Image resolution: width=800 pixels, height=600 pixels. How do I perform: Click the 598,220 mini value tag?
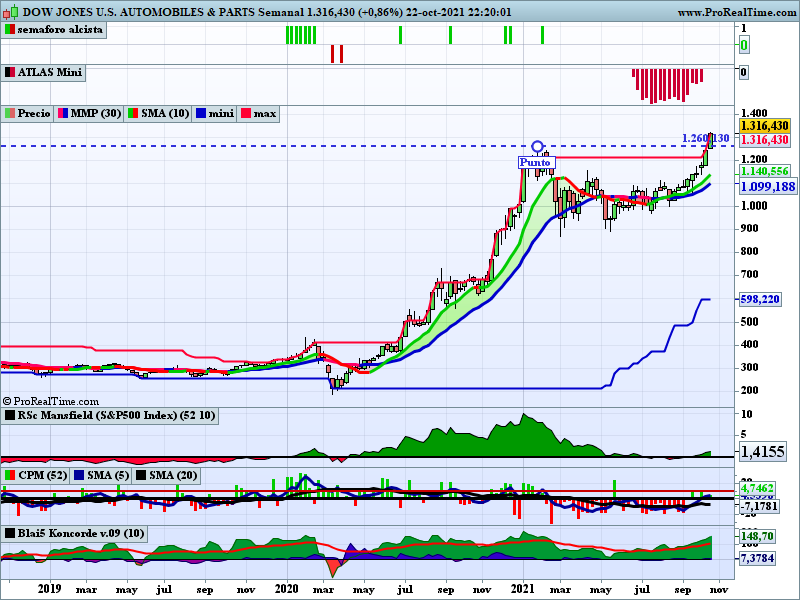point(760,299)
